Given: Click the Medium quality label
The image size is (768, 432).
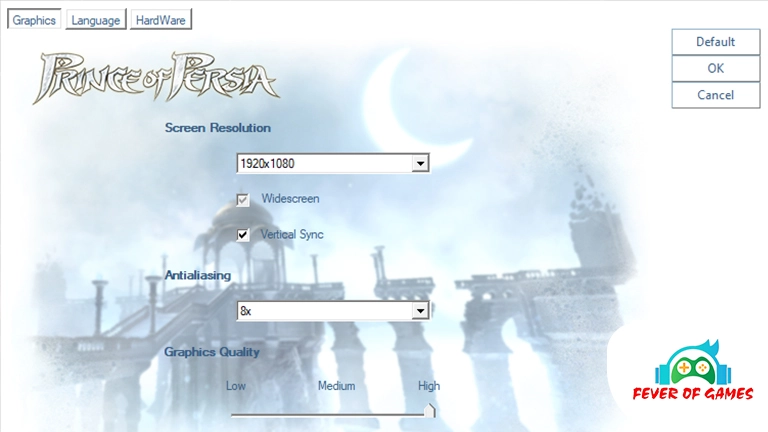Looking at the screenshot, I should (x=336, y=386).
